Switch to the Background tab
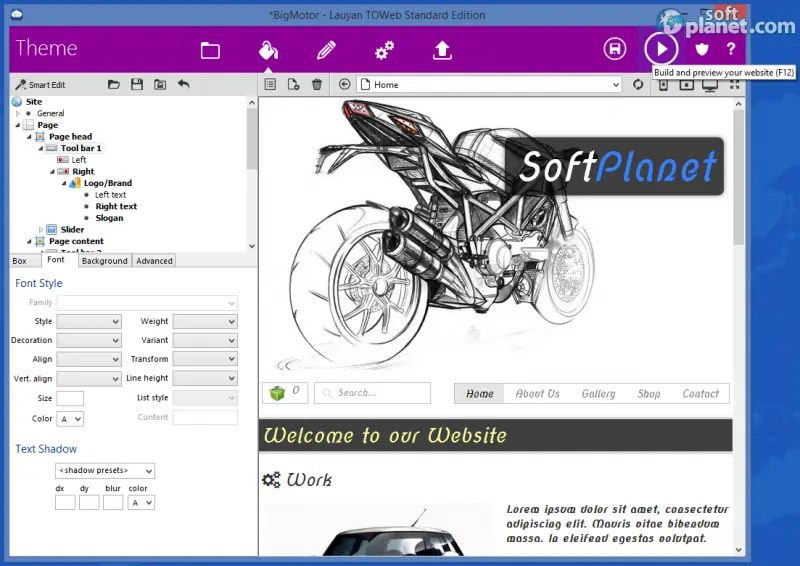 (105, 261)
